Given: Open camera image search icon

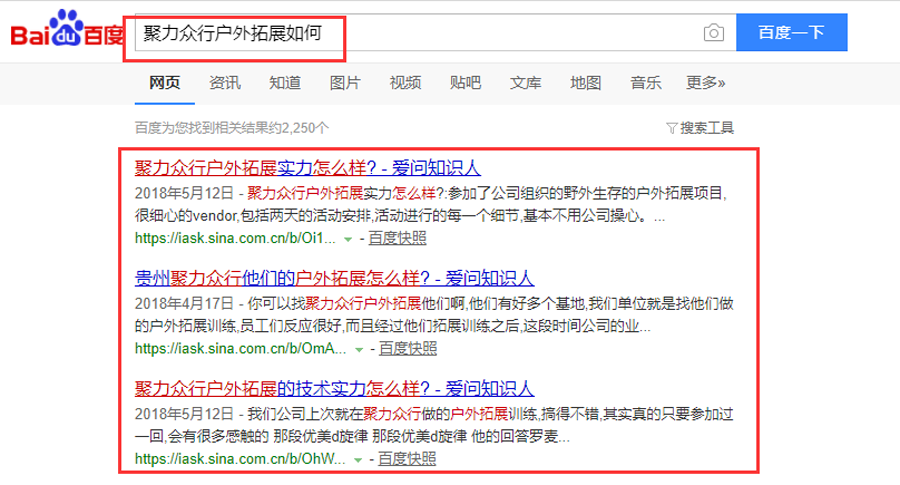Looking at the screenshot, I should pos(713,33).
